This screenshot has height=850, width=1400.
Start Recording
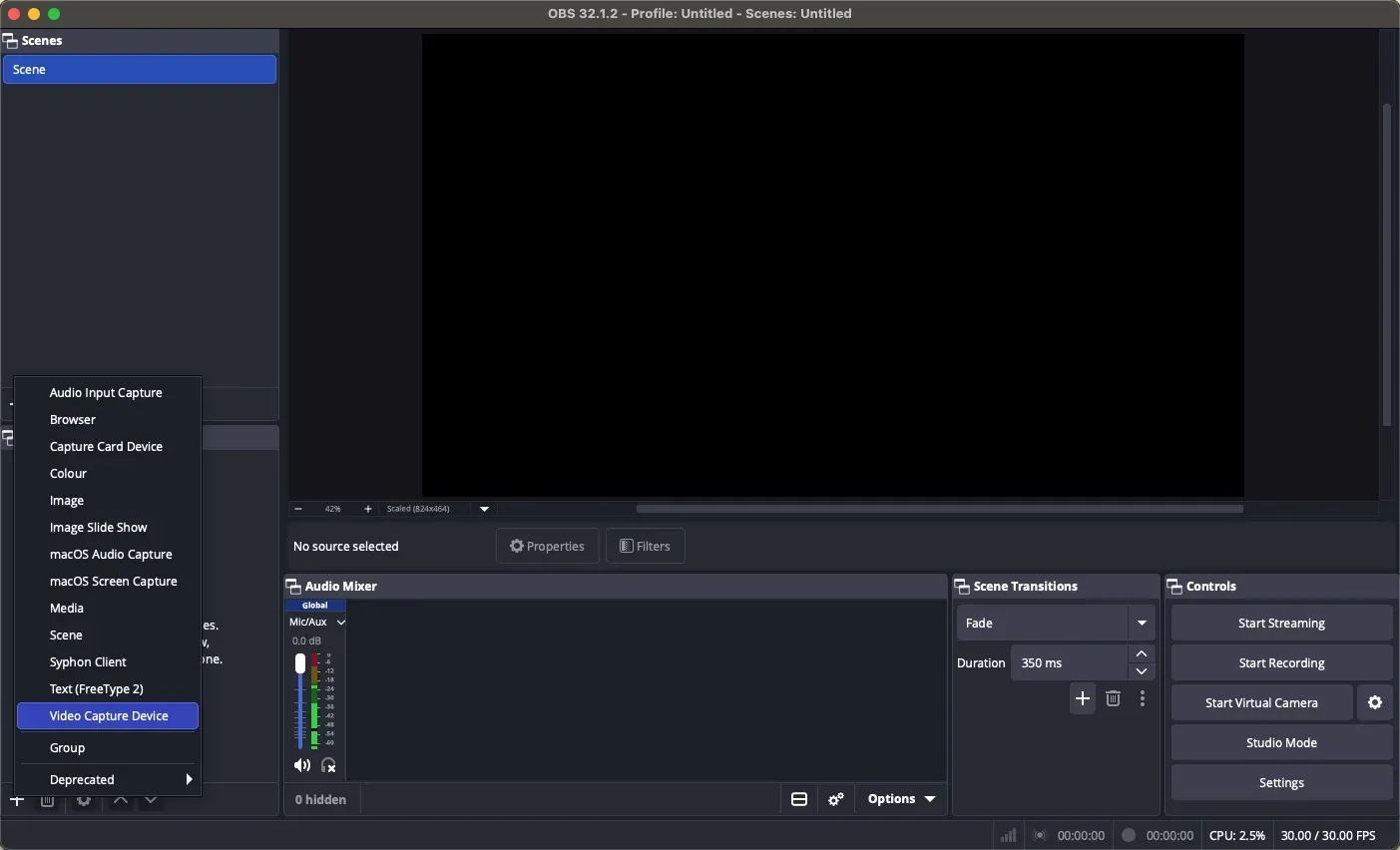point(1282,663)
